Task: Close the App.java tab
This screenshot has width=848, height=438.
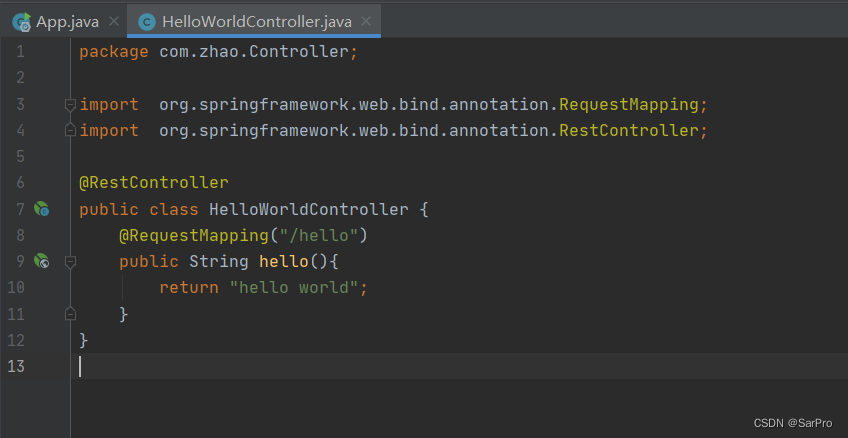Action: (x=114, y=22)
